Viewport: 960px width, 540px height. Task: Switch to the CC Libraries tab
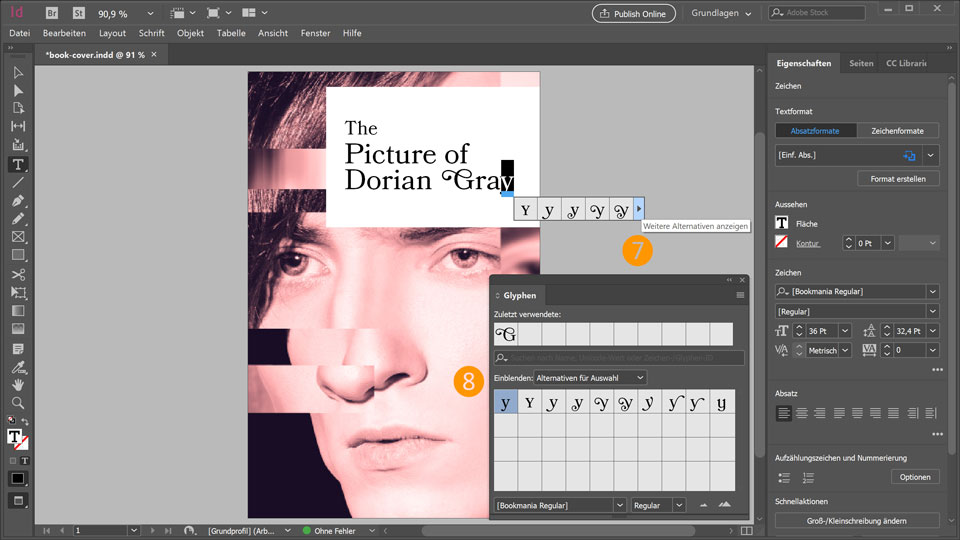coord(906,63)
